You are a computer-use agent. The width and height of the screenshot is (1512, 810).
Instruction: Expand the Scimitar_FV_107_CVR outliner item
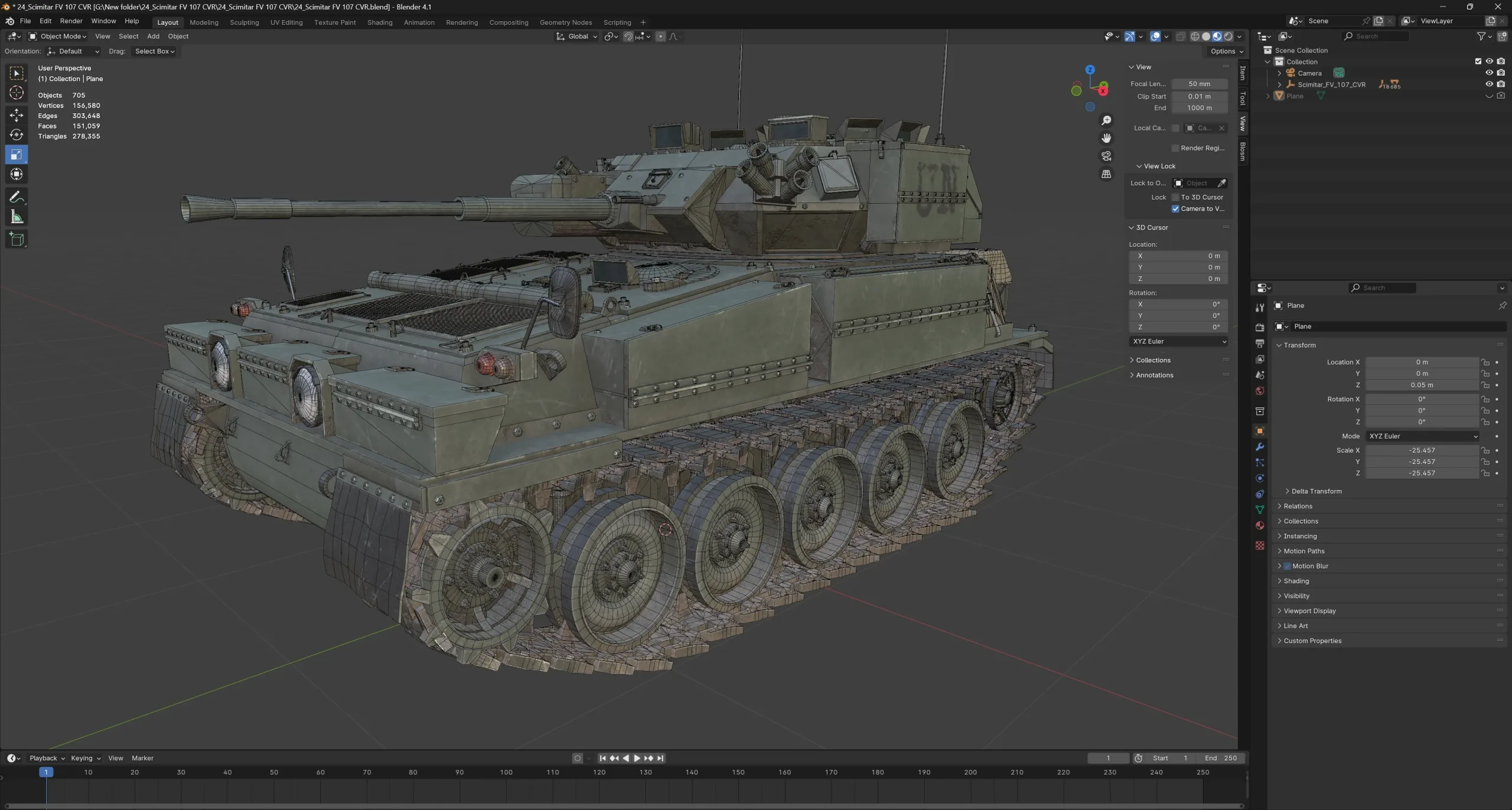point(1280,84)
